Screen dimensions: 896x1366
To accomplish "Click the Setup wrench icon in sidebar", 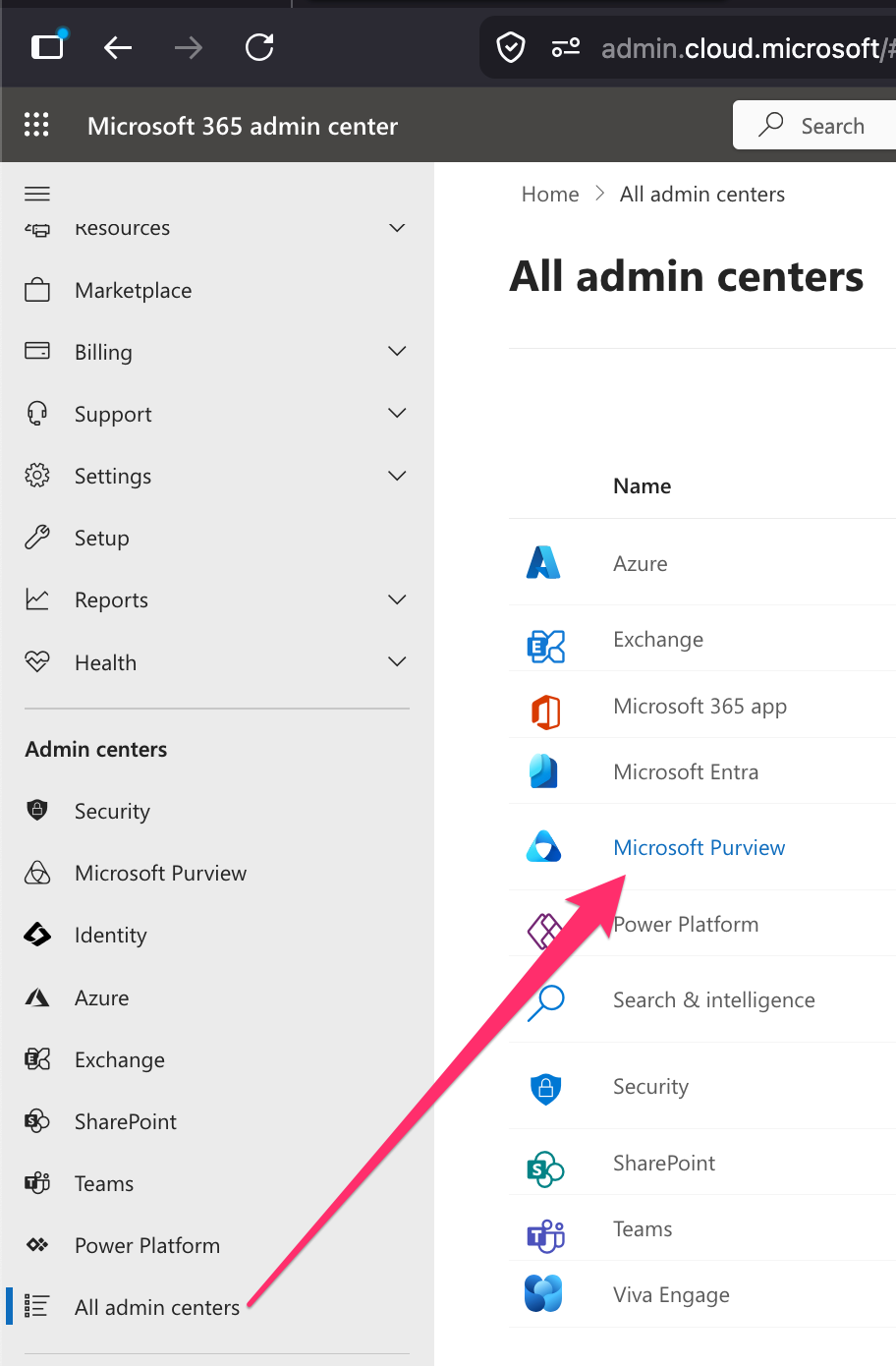I will tap(37, 538).
